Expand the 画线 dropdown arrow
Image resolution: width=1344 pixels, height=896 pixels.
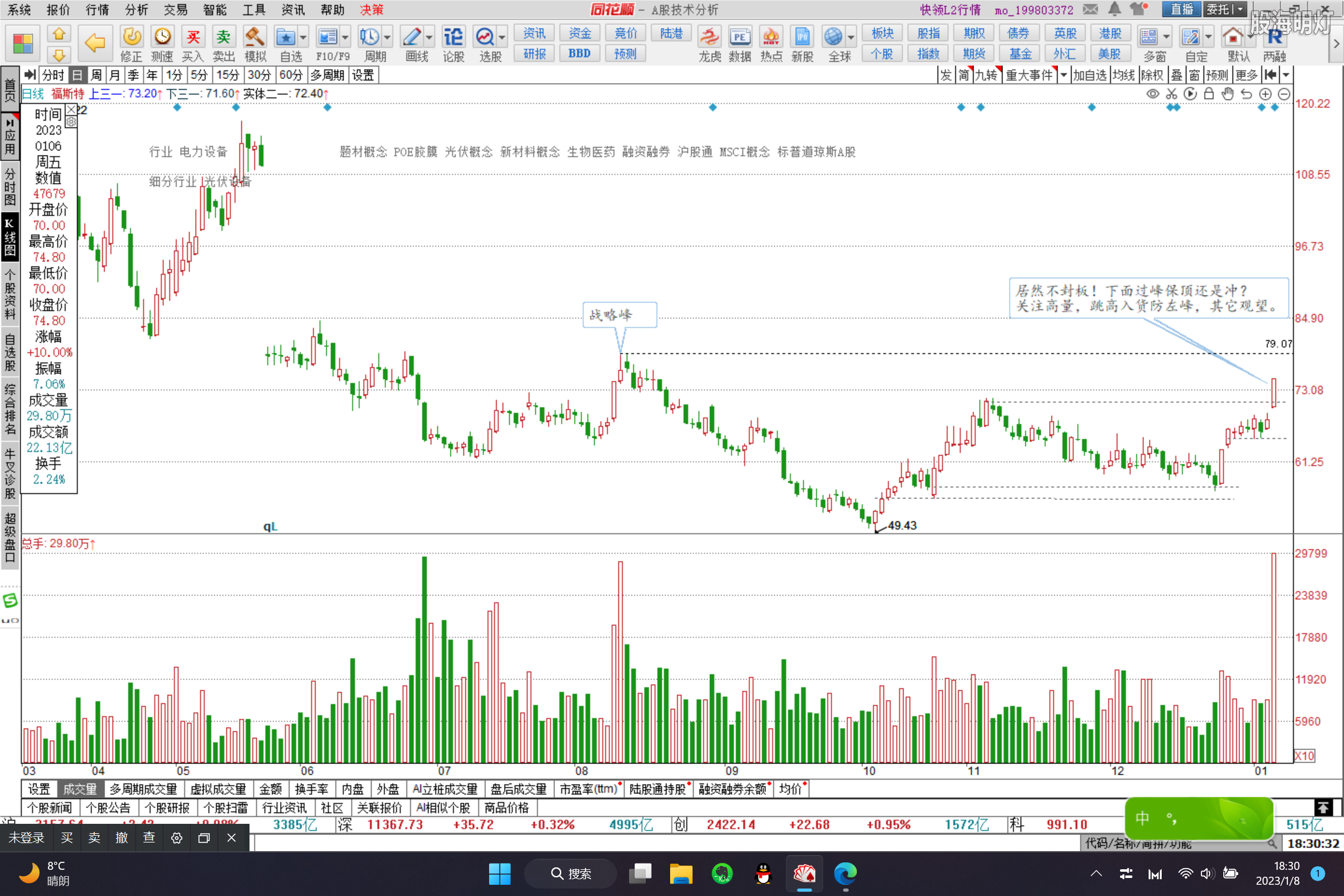coord(429,37)
